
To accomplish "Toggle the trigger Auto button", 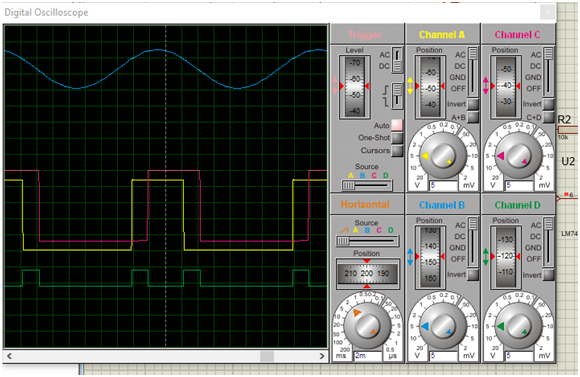I will click(x=397, y=125).
